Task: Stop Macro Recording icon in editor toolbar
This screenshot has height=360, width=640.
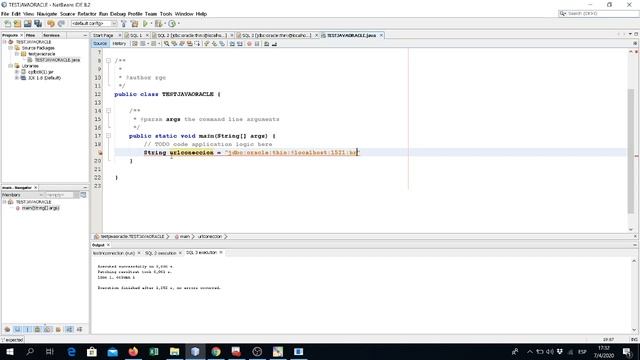Action: coord(257,44)
